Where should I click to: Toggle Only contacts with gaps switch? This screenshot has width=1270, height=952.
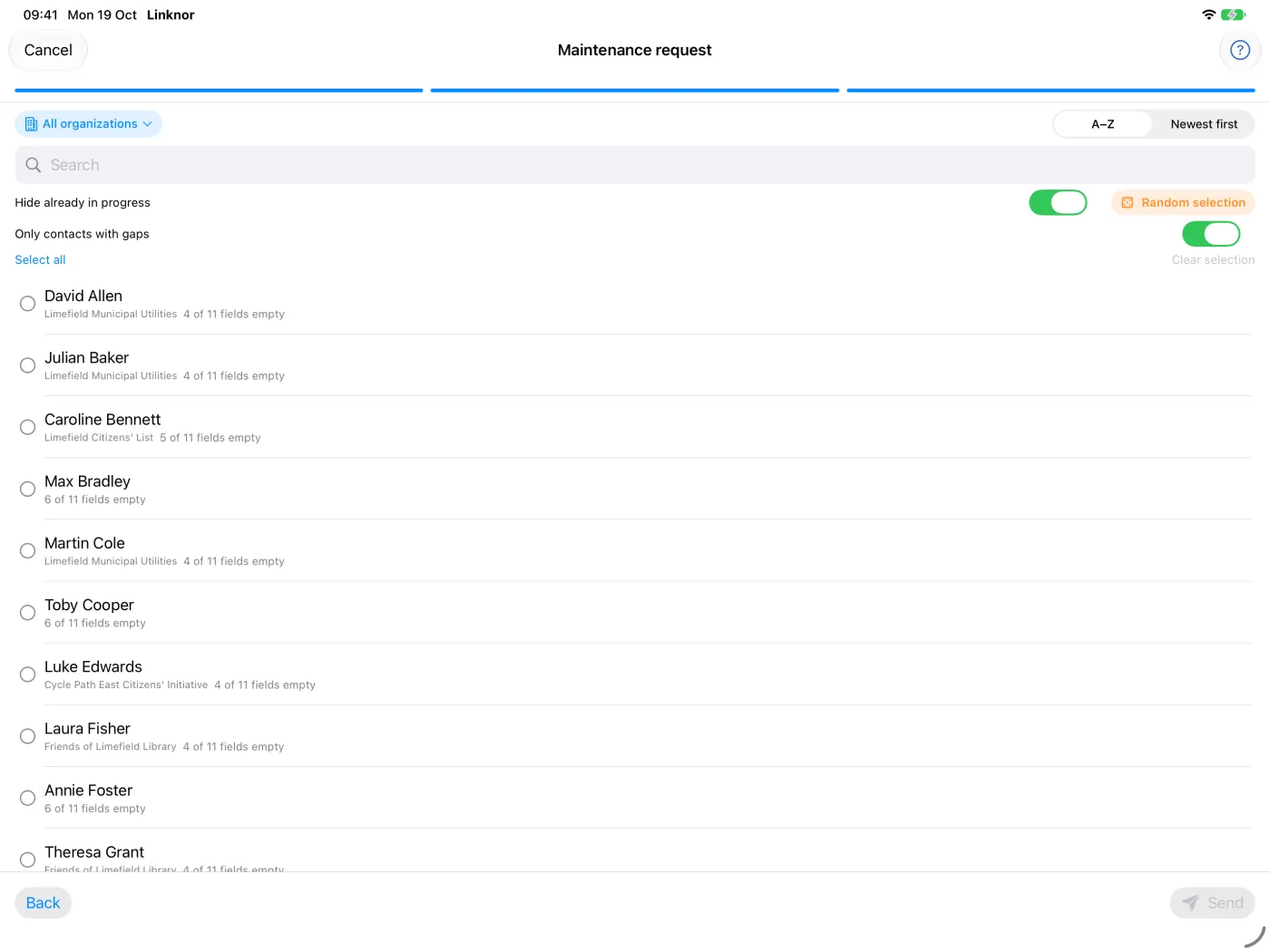1211,234
